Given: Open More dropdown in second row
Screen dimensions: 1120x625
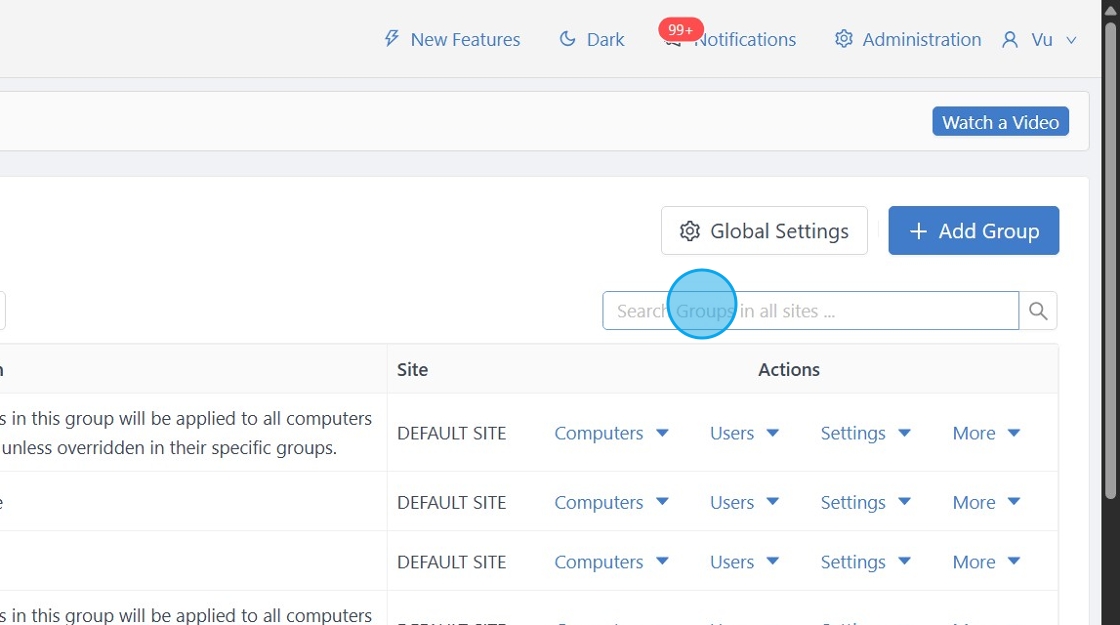Looking at the screenshot, I should point(986,502).
